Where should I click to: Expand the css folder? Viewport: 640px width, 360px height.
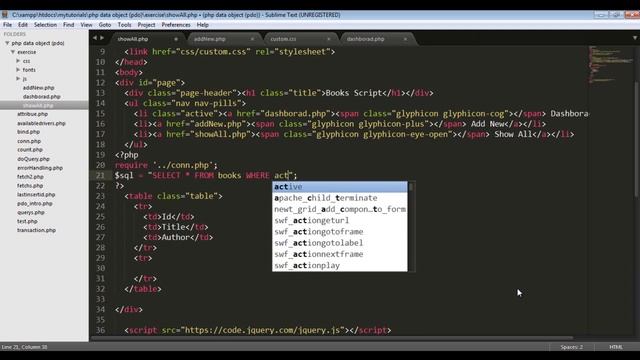[x=18, y=61]
